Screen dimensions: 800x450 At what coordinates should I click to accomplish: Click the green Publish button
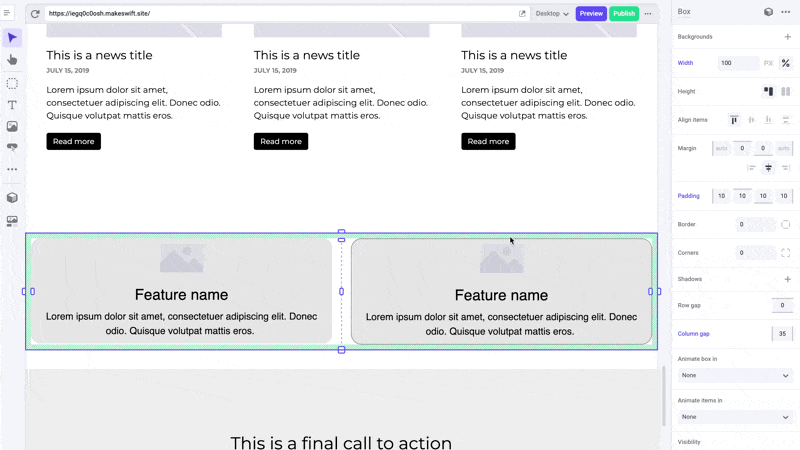pyautogui.click(x=624, y=14)
